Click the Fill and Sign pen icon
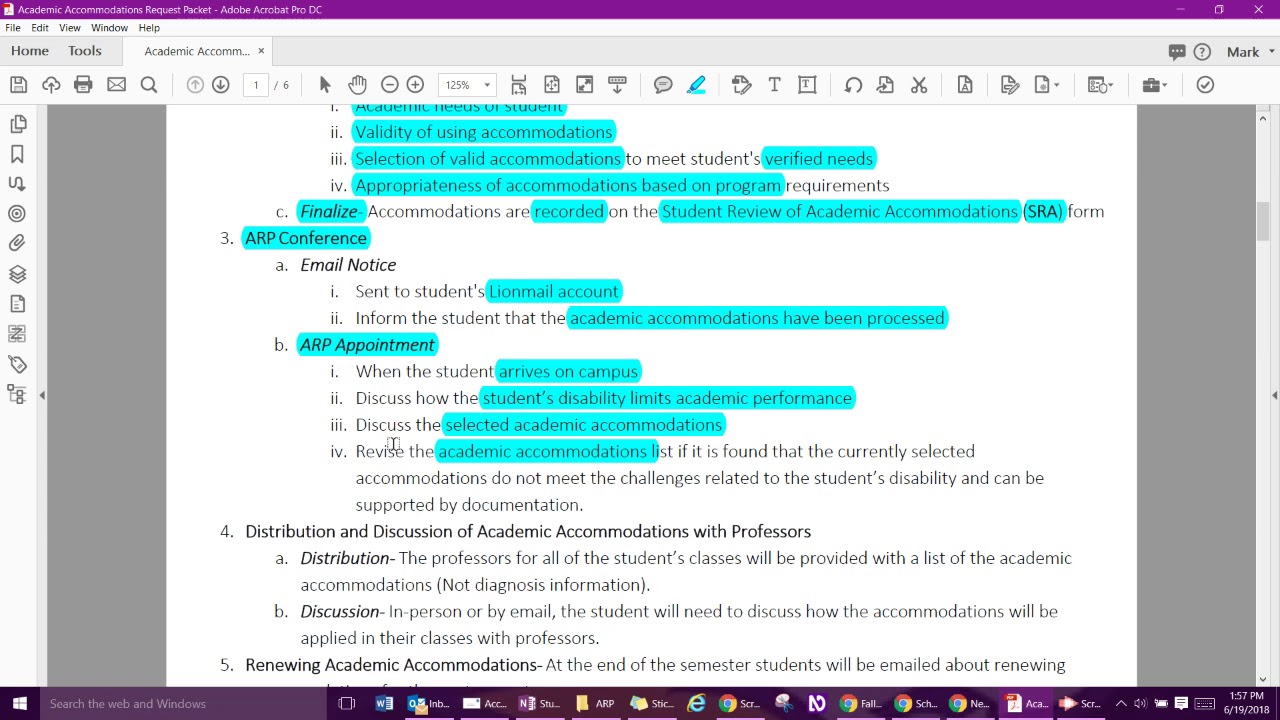Viewport: 1280px width, 720px height. click(1009, 85)
